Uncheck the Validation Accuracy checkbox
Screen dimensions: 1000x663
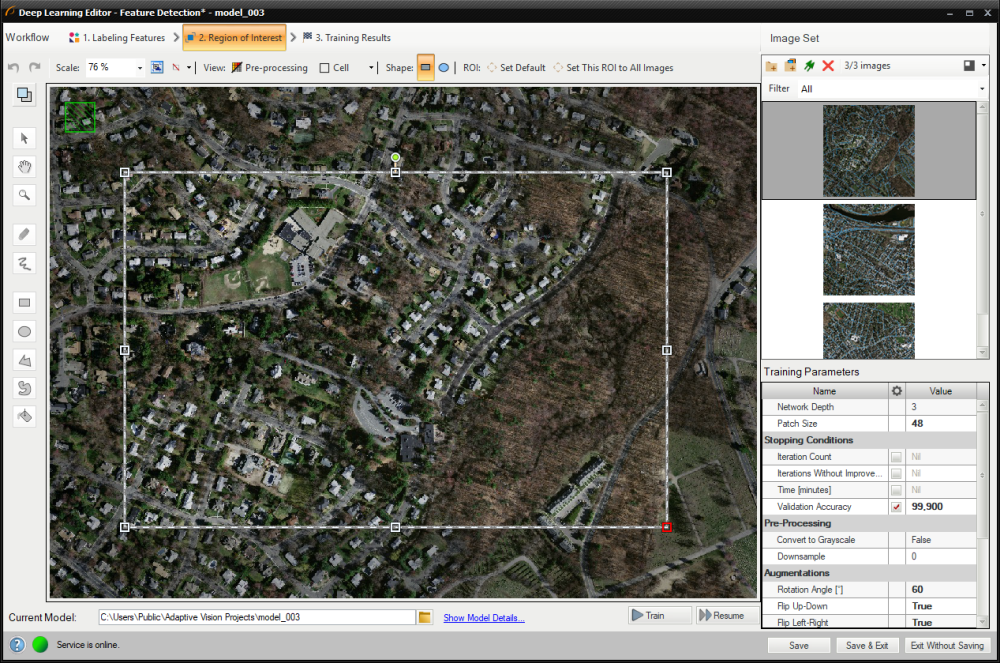pos(896,507)
